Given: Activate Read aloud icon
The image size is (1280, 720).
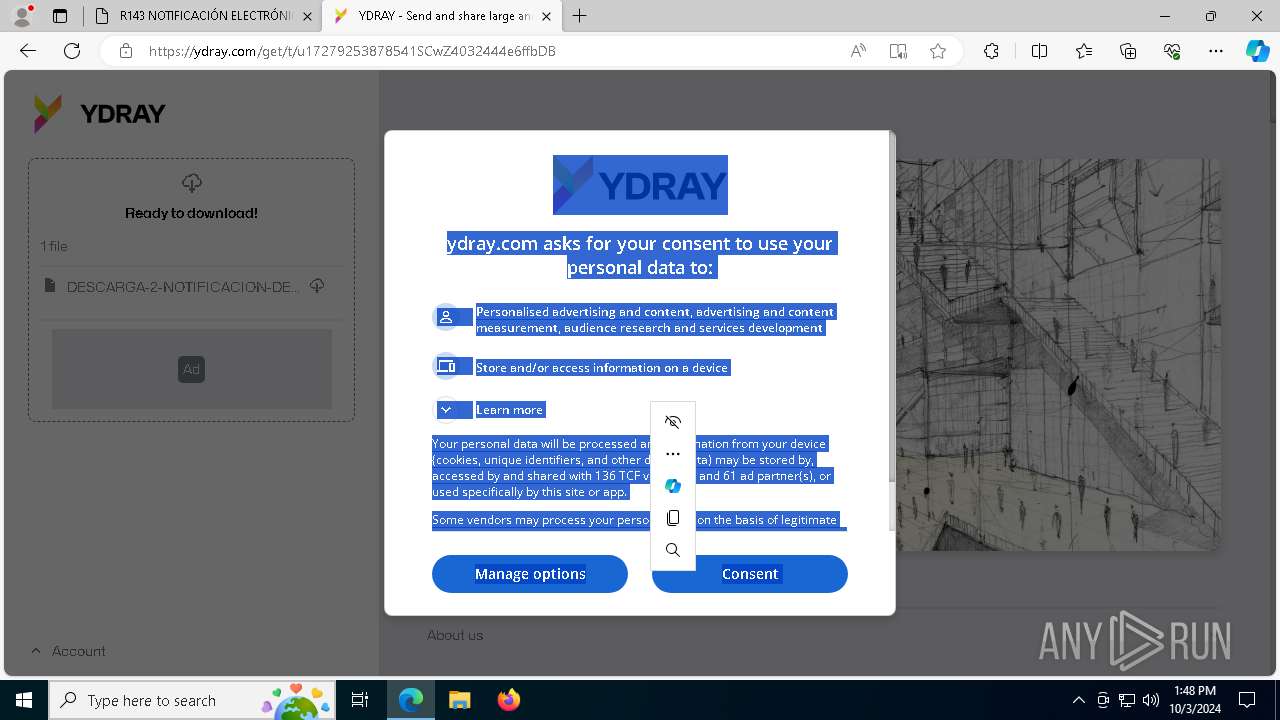Looking at the screenshot, I should [x=858, y=51].
